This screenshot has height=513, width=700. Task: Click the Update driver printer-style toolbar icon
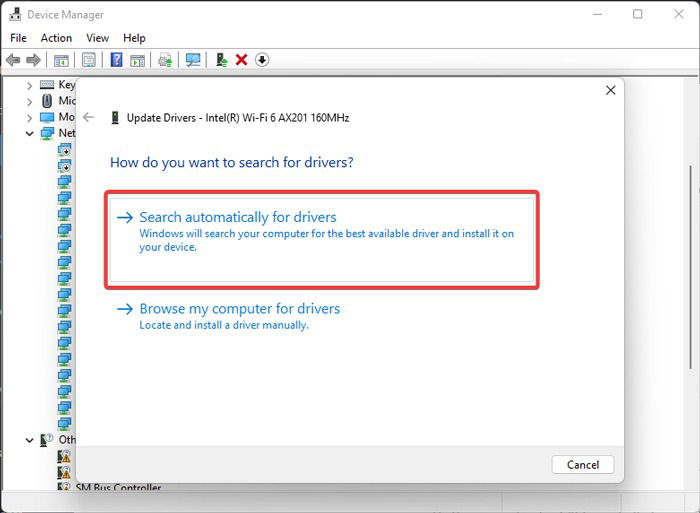(x=165, y=60)
